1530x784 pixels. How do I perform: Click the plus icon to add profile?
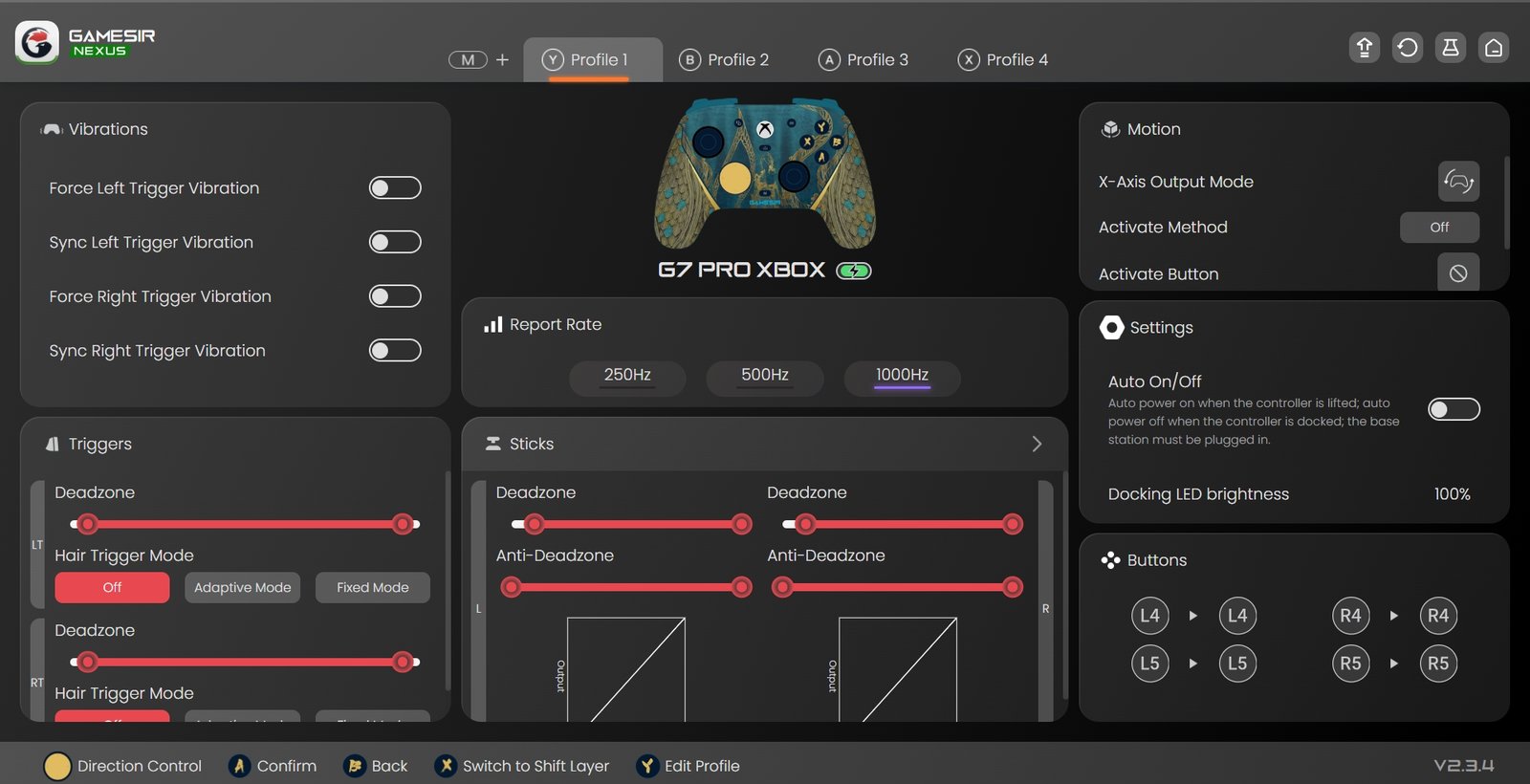click(503, 60)
